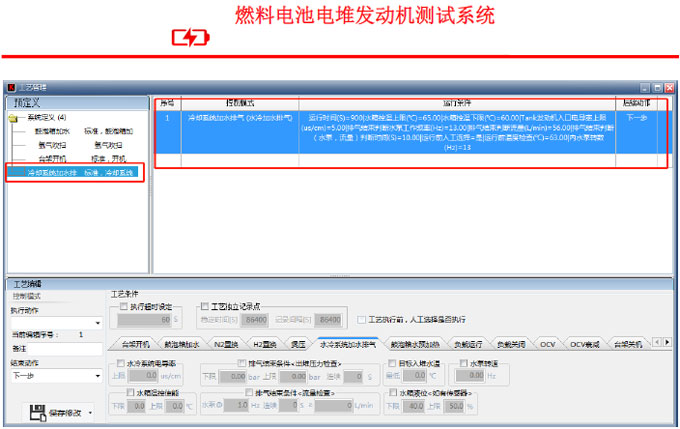This screenshot has height=429, width=680.
Task: Minimize the 工艺编辑 window
Action: coord(645,88)
